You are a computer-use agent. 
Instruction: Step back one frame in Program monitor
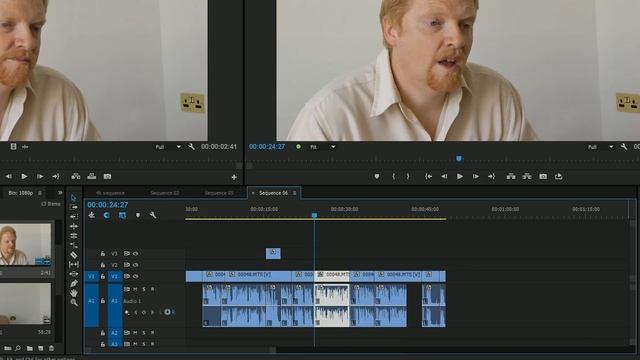point(444,176)
